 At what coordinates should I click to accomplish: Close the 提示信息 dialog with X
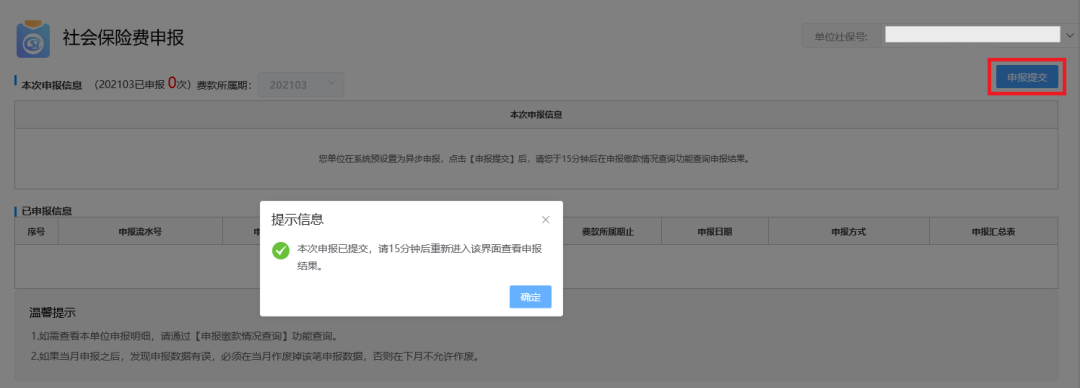pyautogui.click(x=546, y=220)
